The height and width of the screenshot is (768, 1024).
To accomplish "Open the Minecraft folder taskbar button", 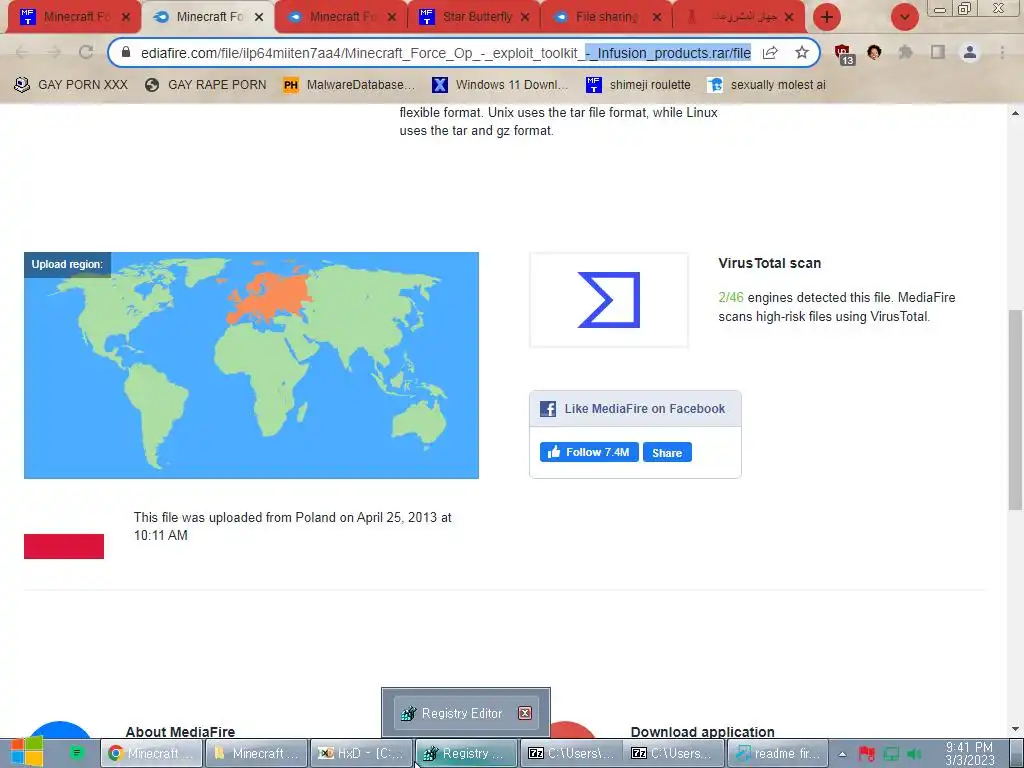I will (x=256, y=753).
